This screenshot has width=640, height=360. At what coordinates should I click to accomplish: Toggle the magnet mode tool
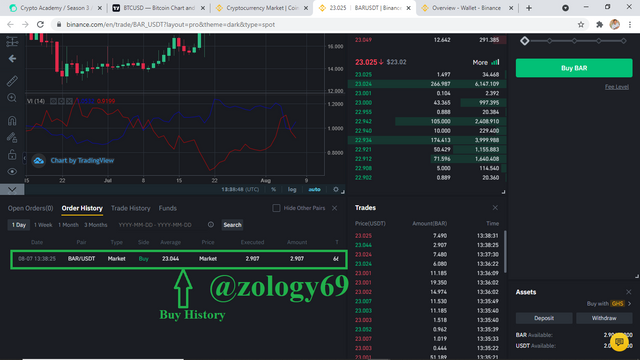click(x=12, y=120)
